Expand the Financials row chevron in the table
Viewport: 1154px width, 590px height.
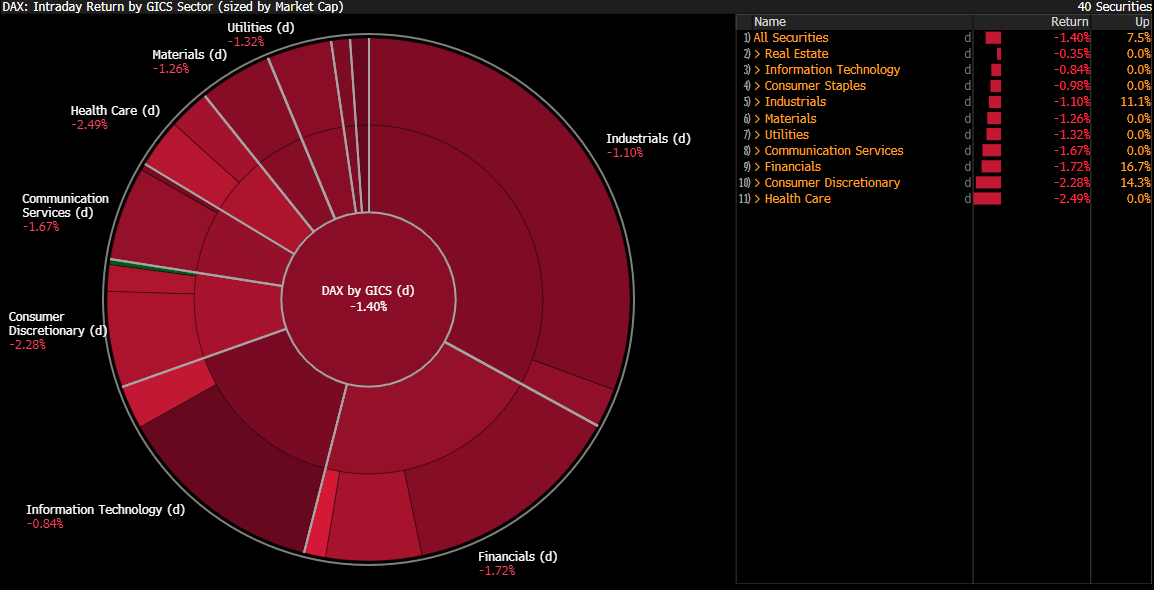pos(757,167)
